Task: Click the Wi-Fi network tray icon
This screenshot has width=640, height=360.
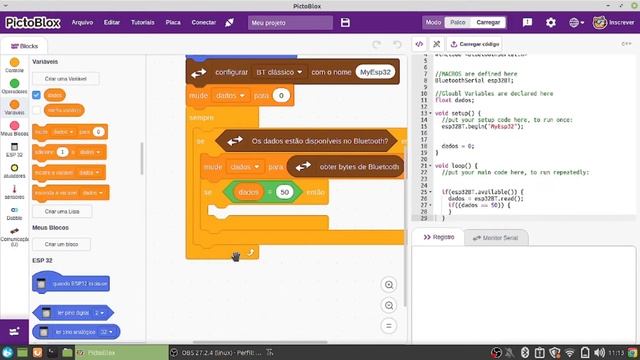Action: (x=570, y=352)
